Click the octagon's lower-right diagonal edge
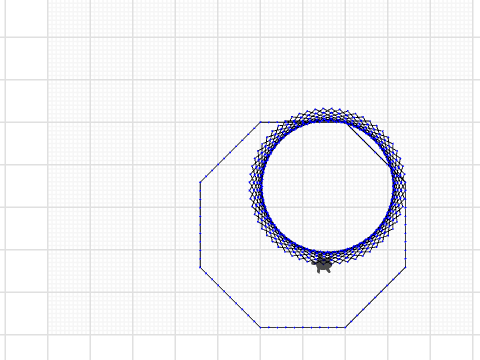The width and height of the screenshot is (480, 360). pyautogui.click(x=375, y=297)
